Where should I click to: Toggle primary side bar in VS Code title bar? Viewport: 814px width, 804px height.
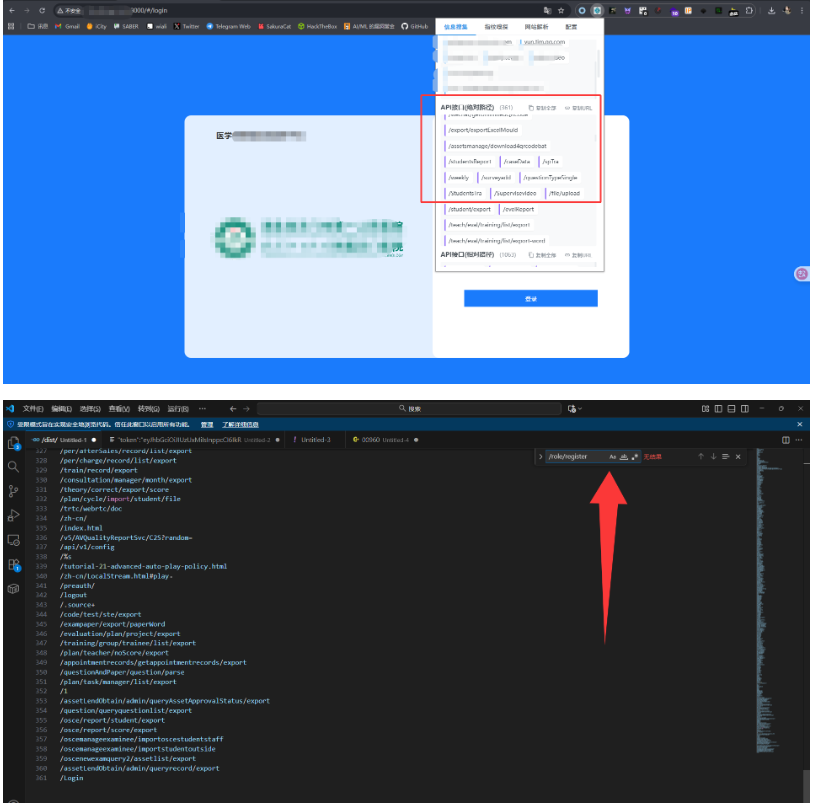pyautogui.click(x=718, y=409)
